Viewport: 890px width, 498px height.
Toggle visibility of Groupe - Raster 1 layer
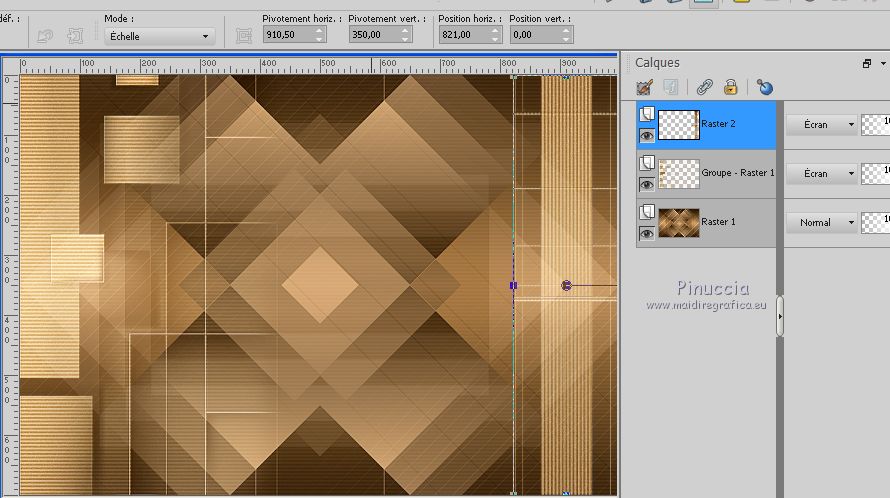(646, 184)
